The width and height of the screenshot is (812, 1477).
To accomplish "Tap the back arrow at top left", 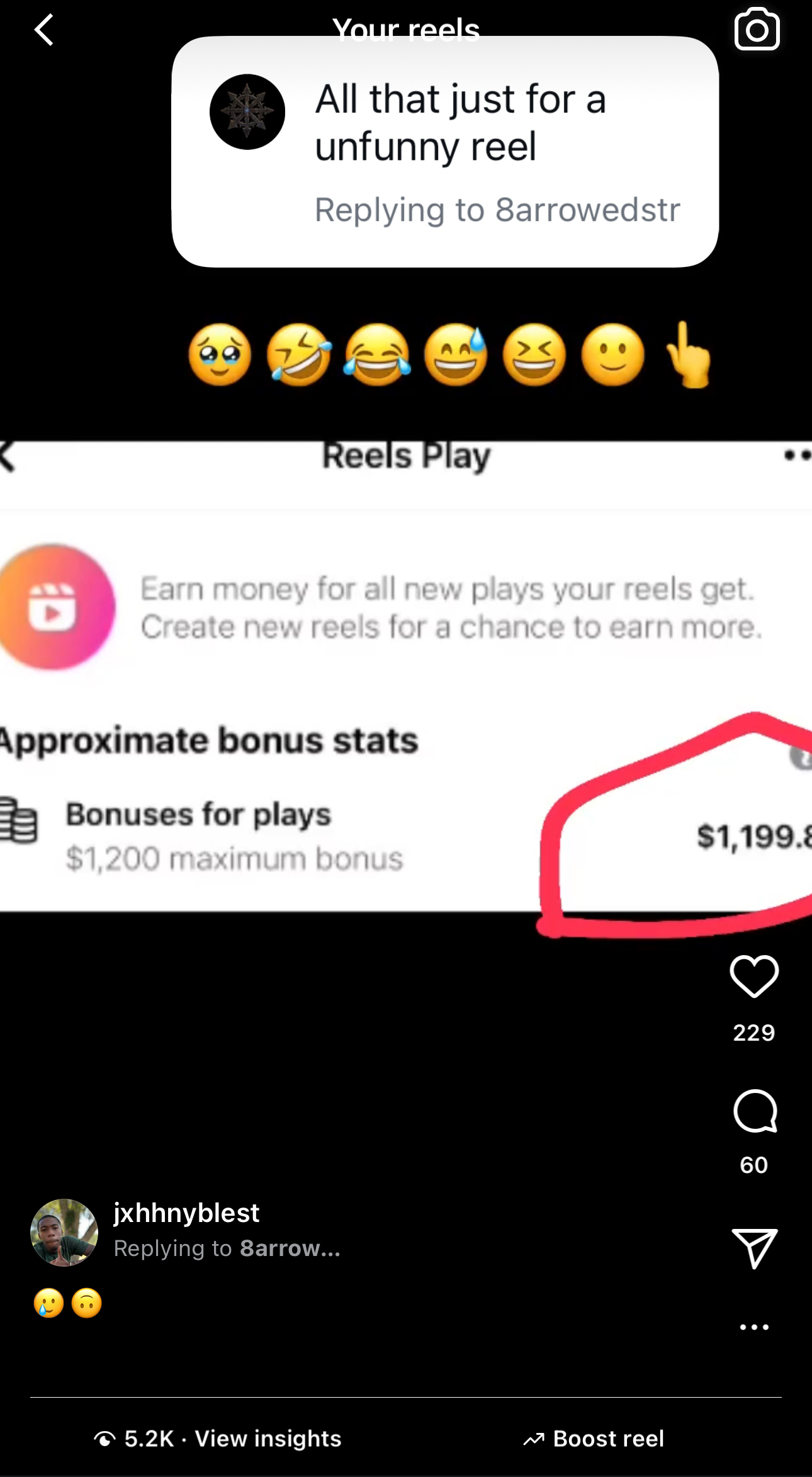I will point(43,30).
